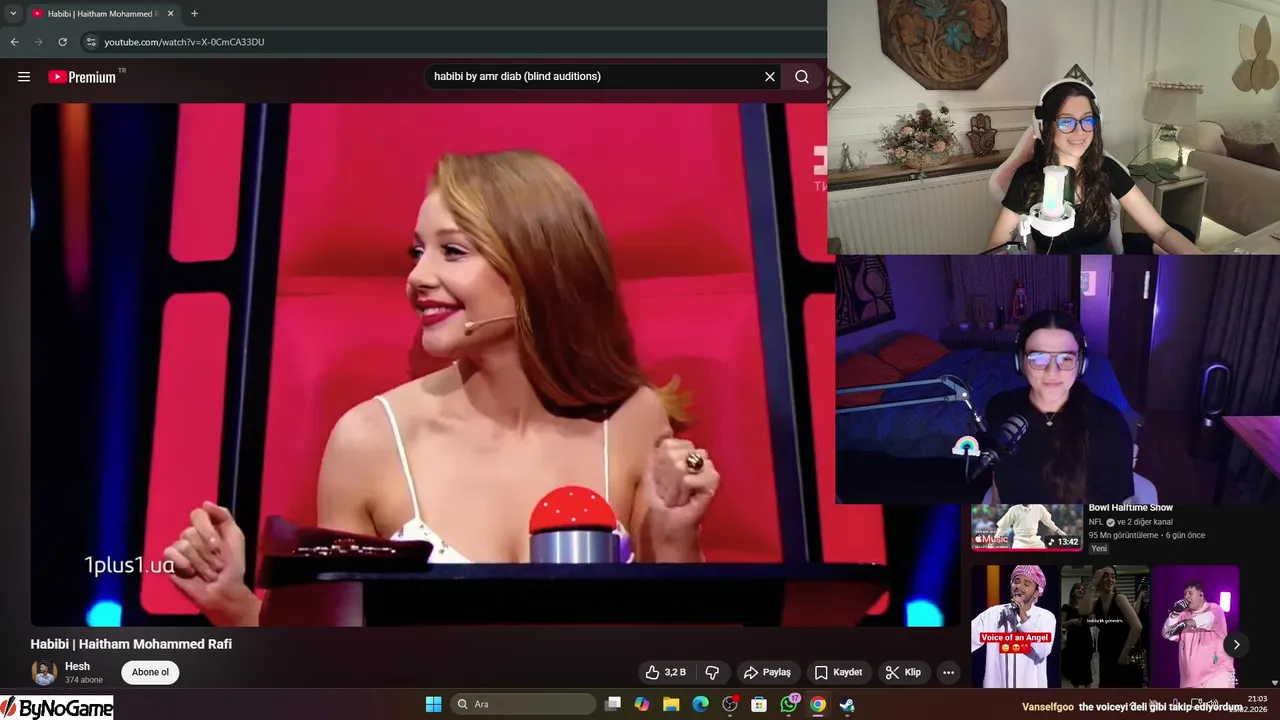Switch to Google Chrome on the taskbar
Viewport: 1280px width, 720px height.
tap(818, 704)
